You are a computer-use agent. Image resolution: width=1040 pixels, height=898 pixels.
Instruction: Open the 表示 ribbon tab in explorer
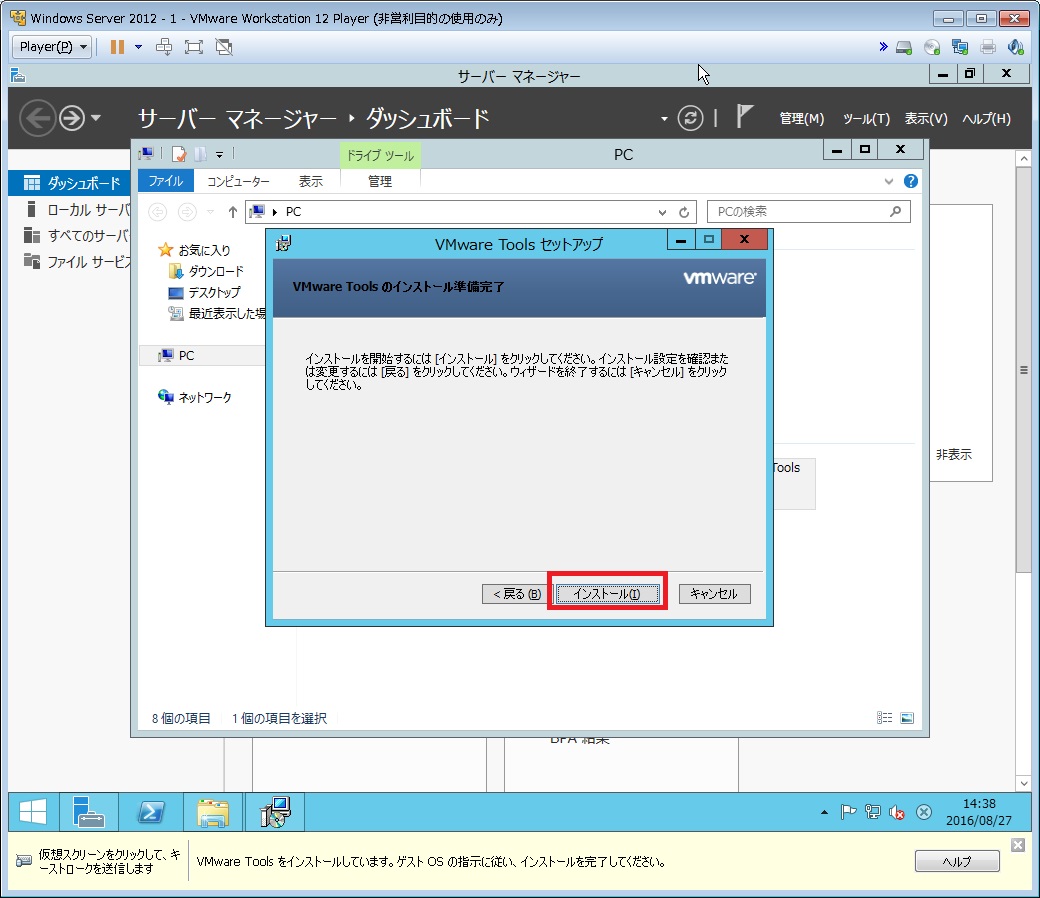[310, 181]
